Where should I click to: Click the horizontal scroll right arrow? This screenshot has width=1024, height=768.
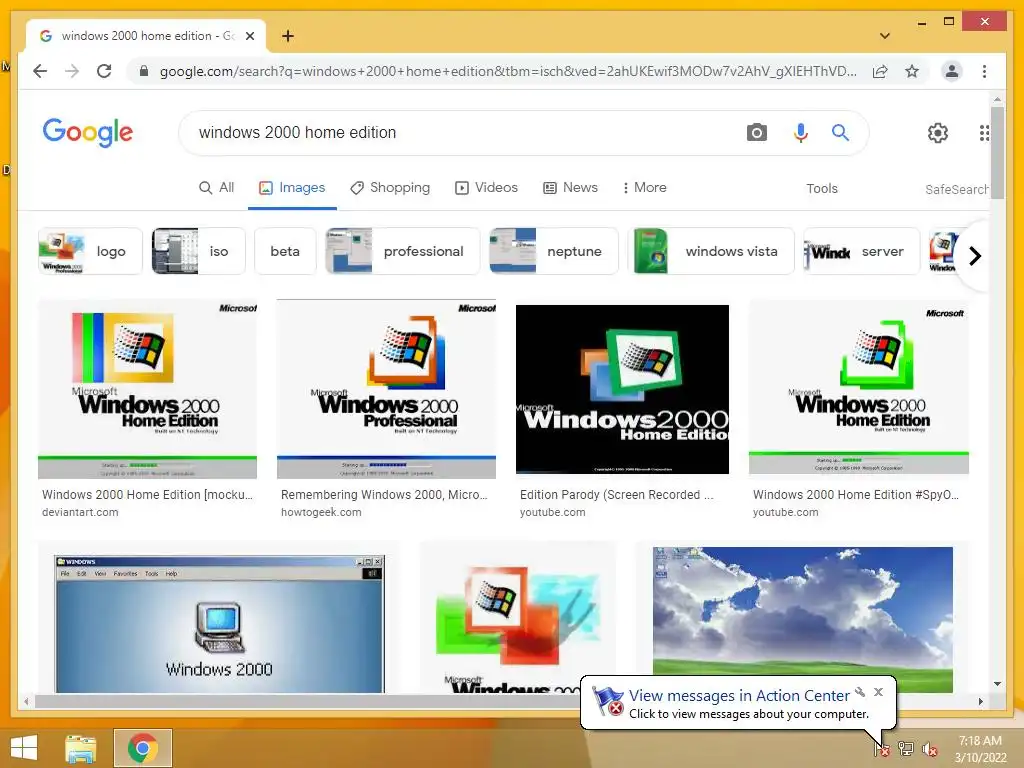point(980,701)
